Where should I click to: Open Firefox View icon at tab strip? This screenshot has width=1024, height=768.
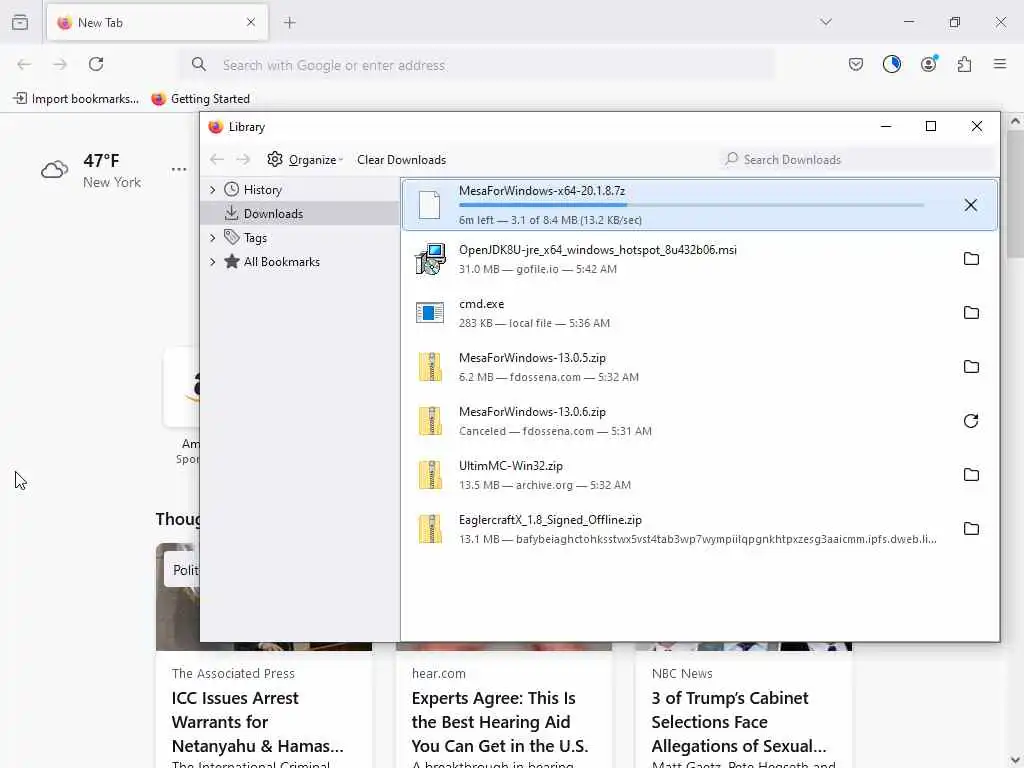20,22
